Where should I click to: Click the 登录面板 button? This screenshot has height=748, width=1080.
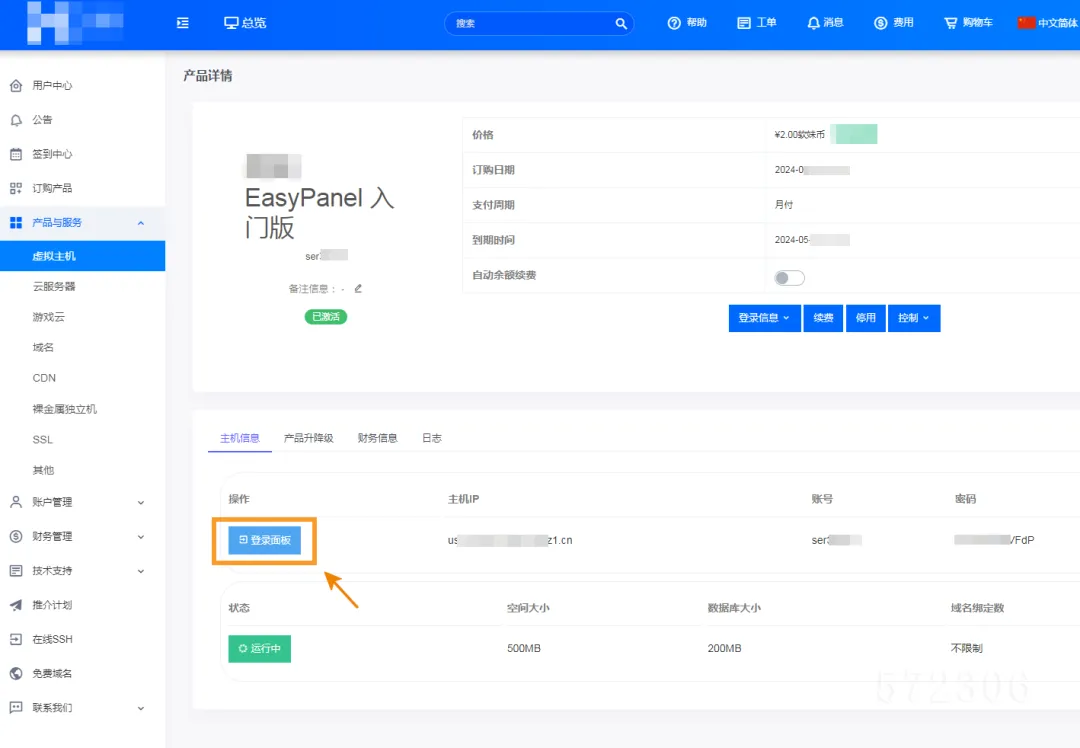click(x=264, y=541)
